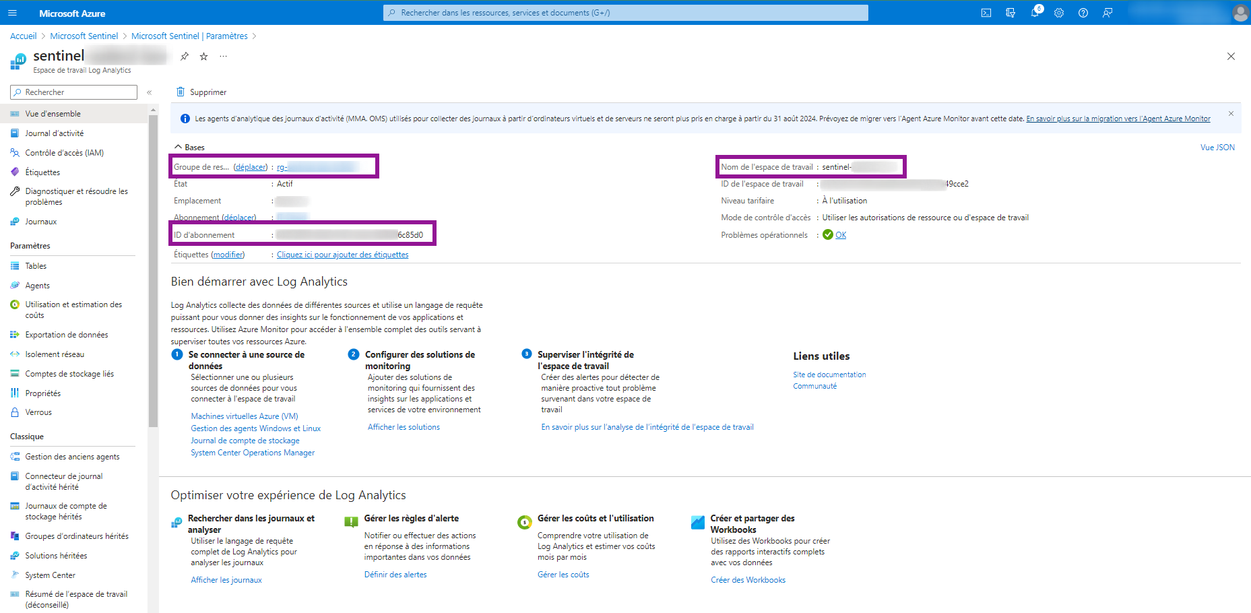The image size is (1251, 613).
Task: Click the sidebar vertical scrollbar
Action: click(153, 270)
